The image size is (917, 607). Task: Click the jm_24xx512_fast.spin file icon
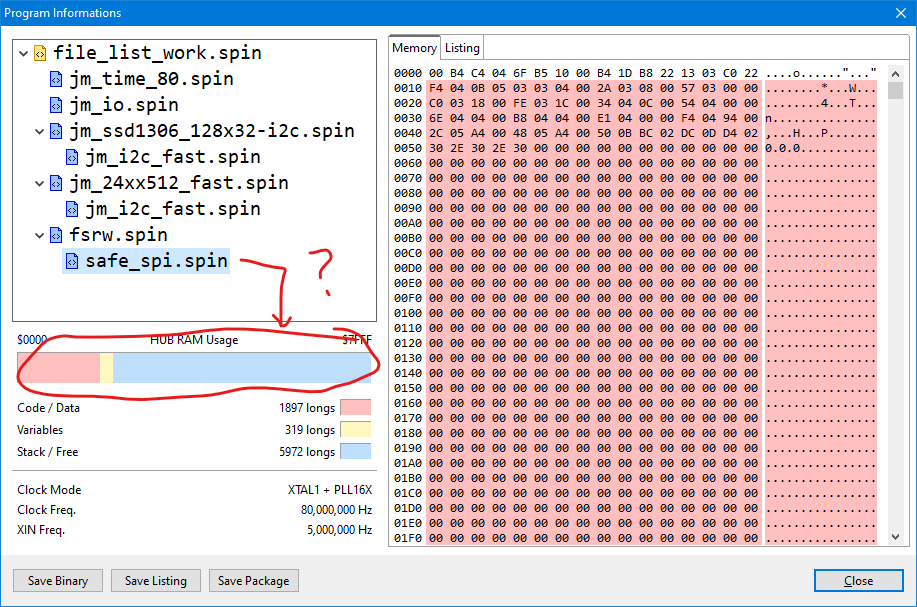point(56,183)
